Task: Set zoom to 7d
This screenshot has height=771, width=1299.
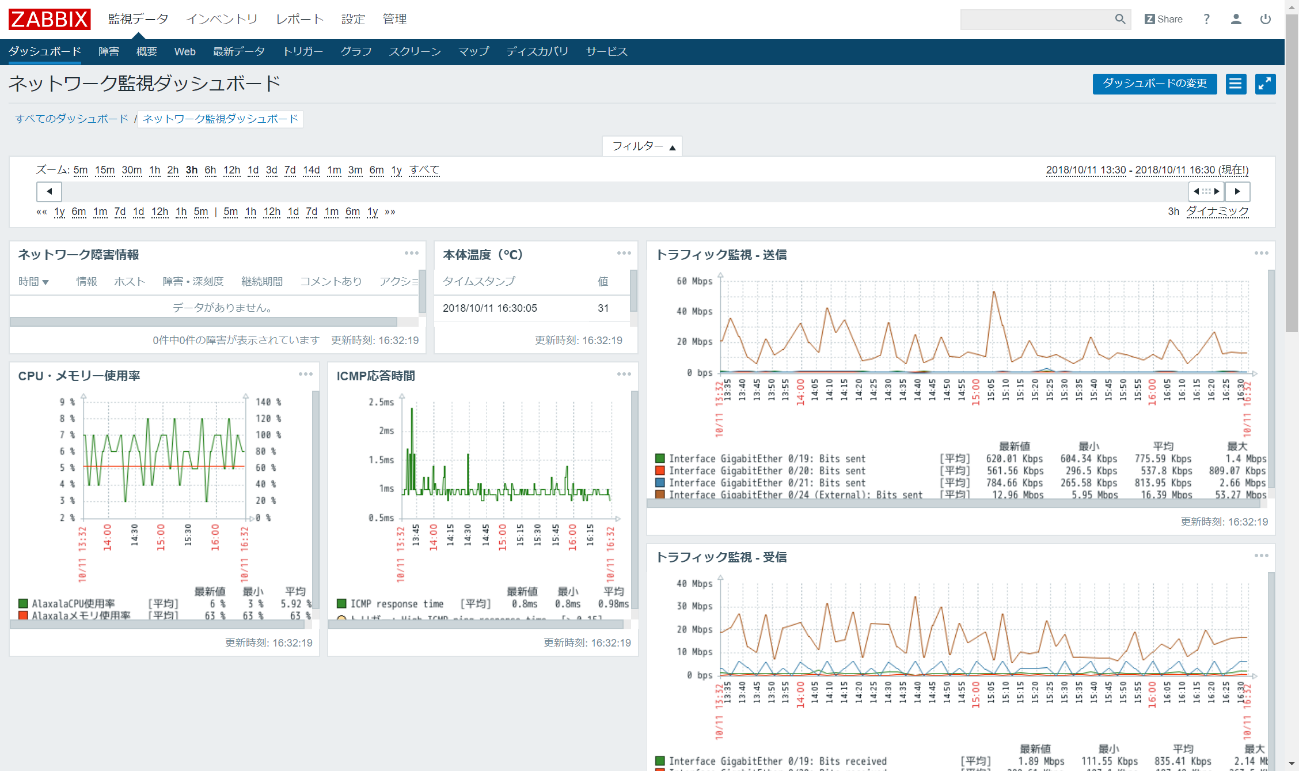Action: click(290, 170)
